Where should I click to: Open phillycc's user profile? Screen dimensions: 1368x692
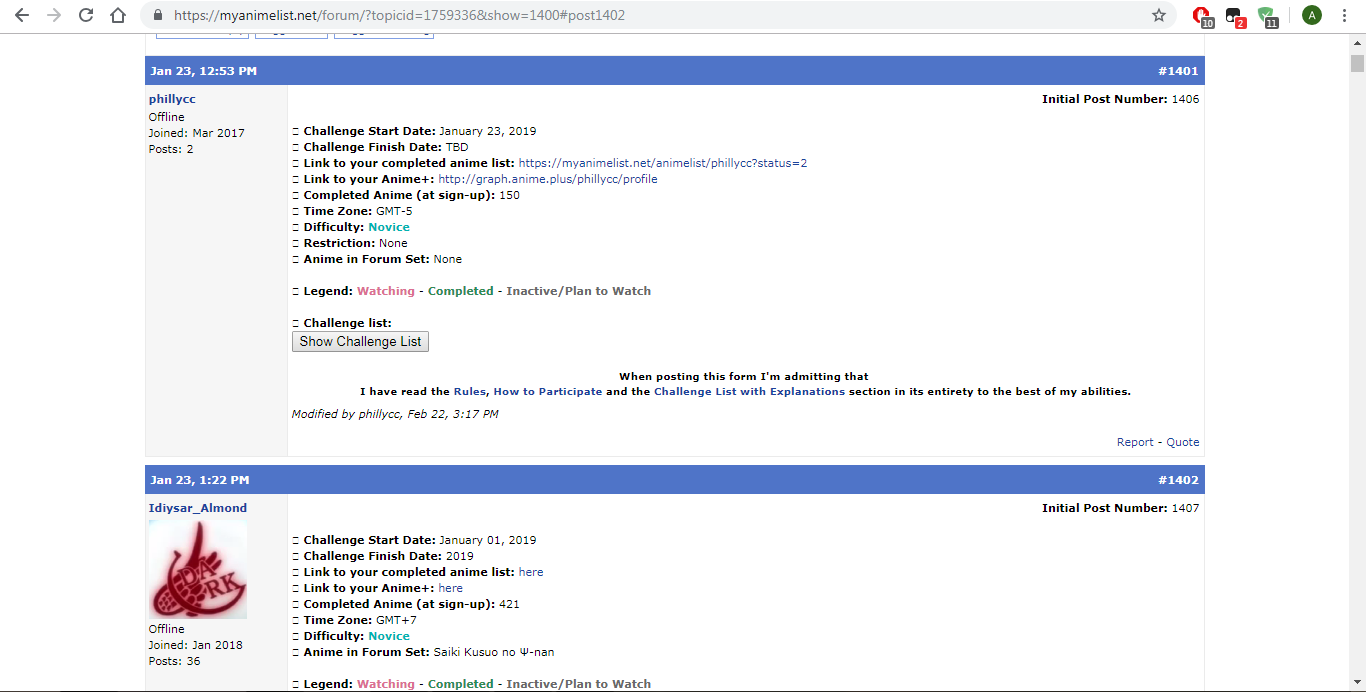coord(172,99)
